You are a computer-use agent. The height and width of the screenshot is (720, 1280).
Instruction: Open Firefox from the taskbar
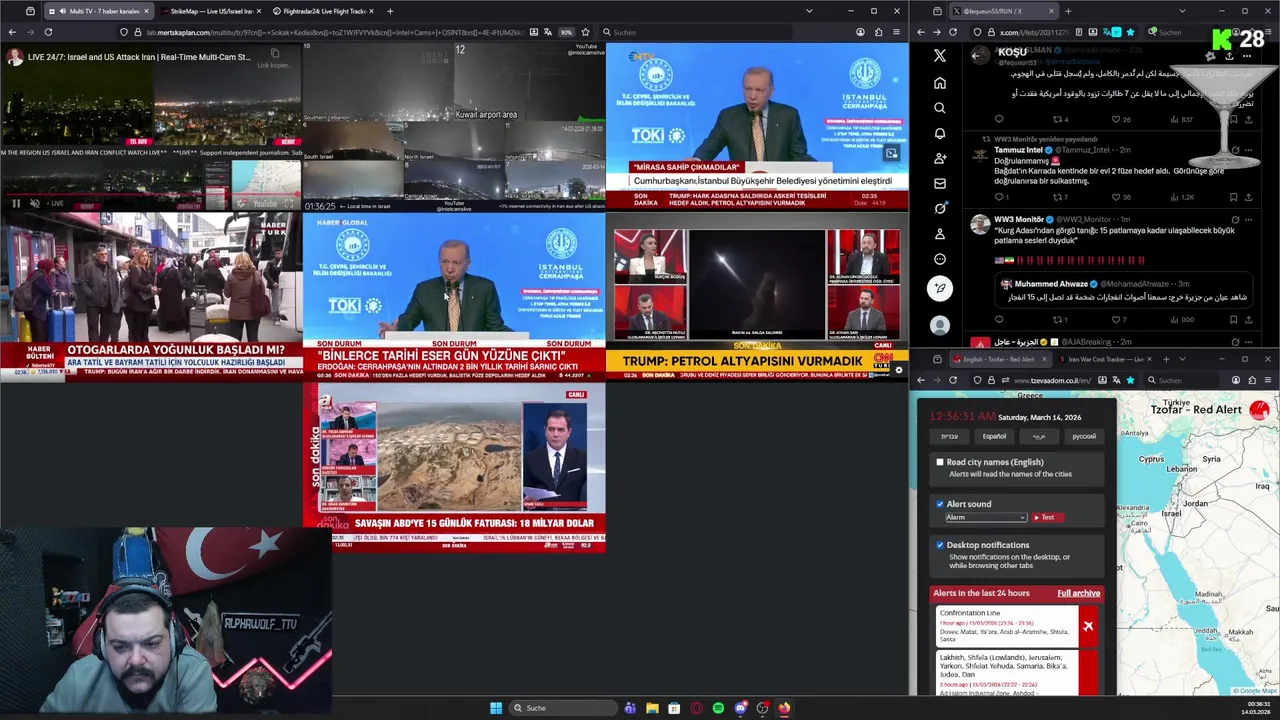coord(784,708)
